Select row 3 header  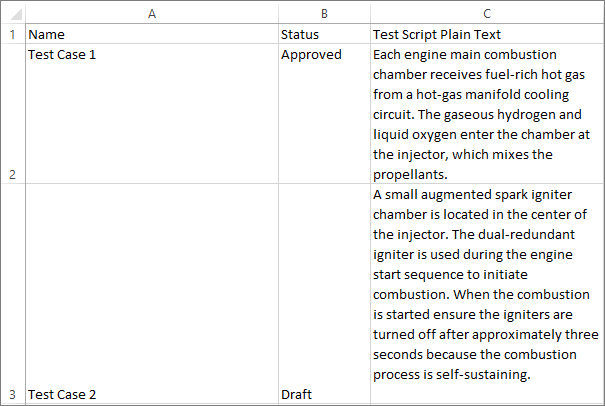[13, 294]
